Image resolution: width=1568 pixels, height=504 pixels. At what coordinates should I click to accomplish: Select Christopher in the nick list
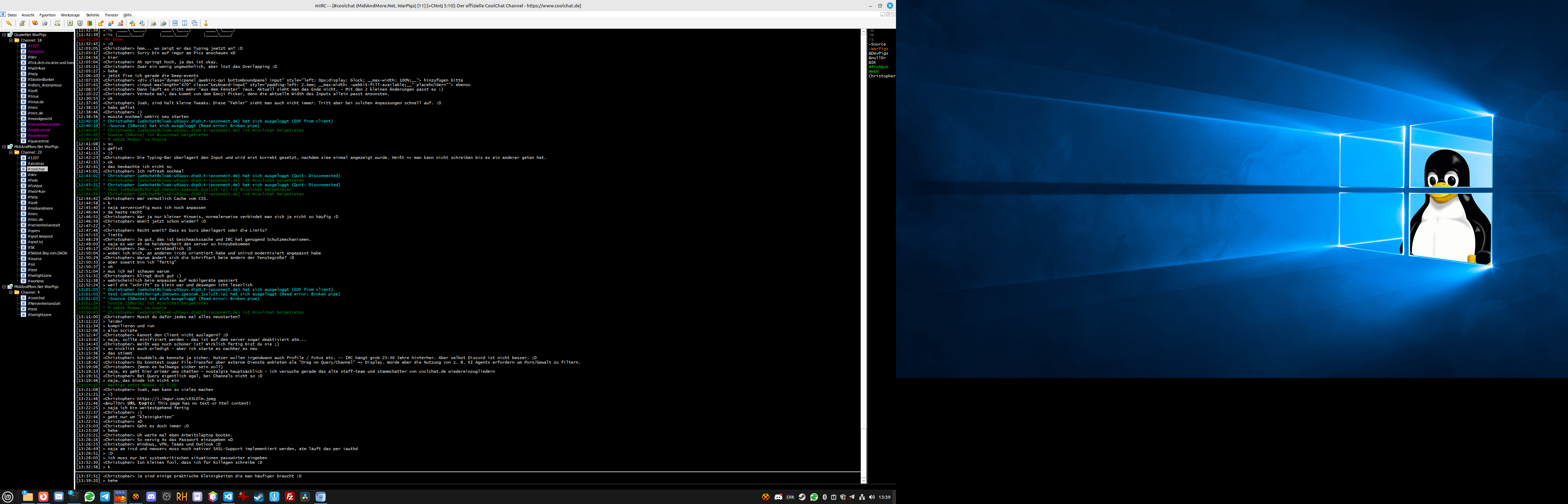pos(881,76)
